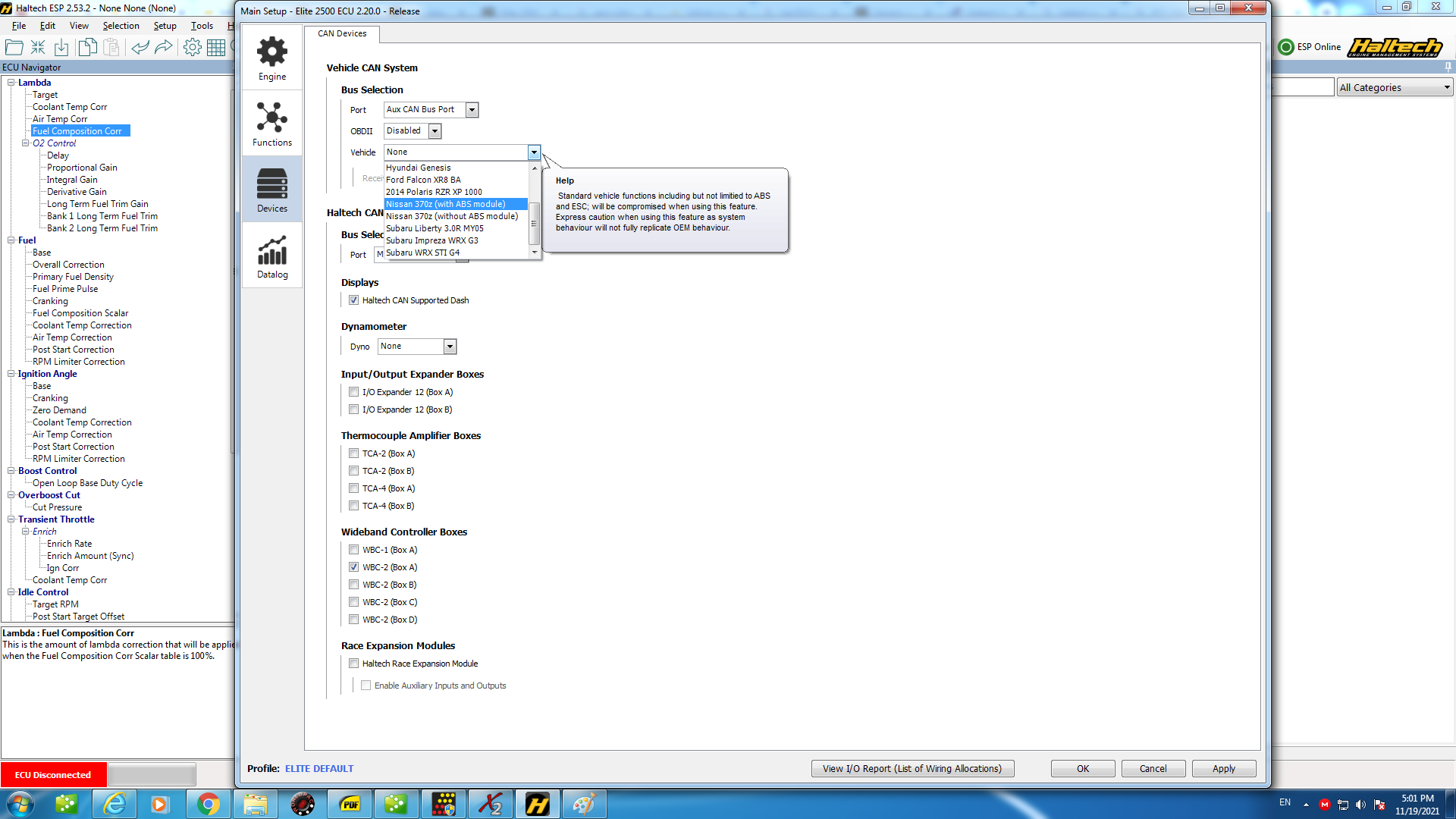
Task: Enable I/O Expander 12 (Box B)
Action: [353, 409]
